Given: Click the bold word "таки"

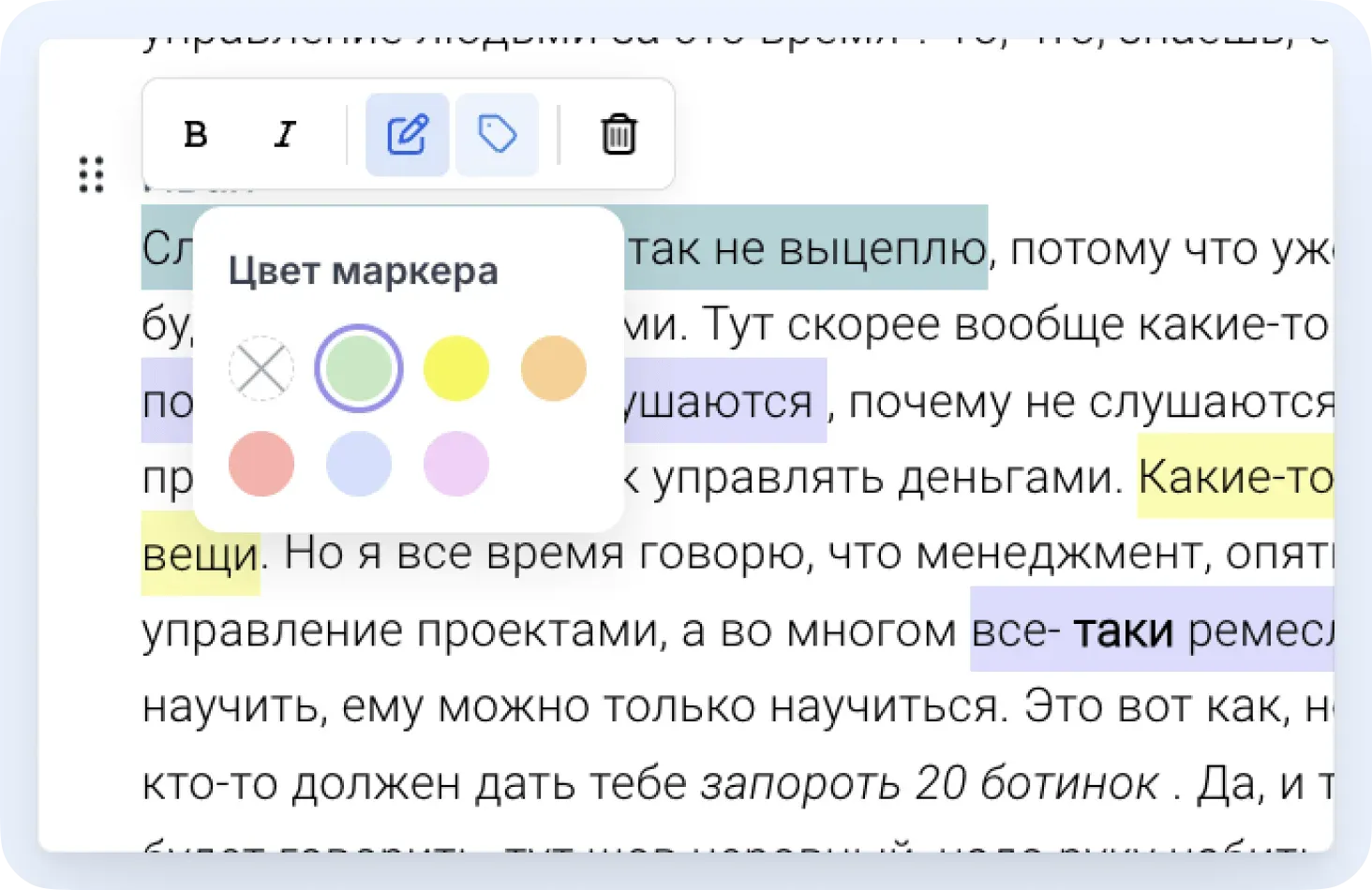Looking at the screenshot, I should coord(1124,631).
